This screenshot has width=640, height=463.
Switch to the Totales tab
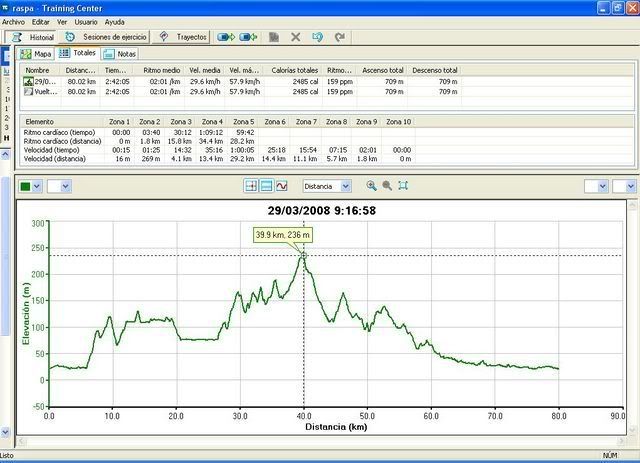pos(78,53)
